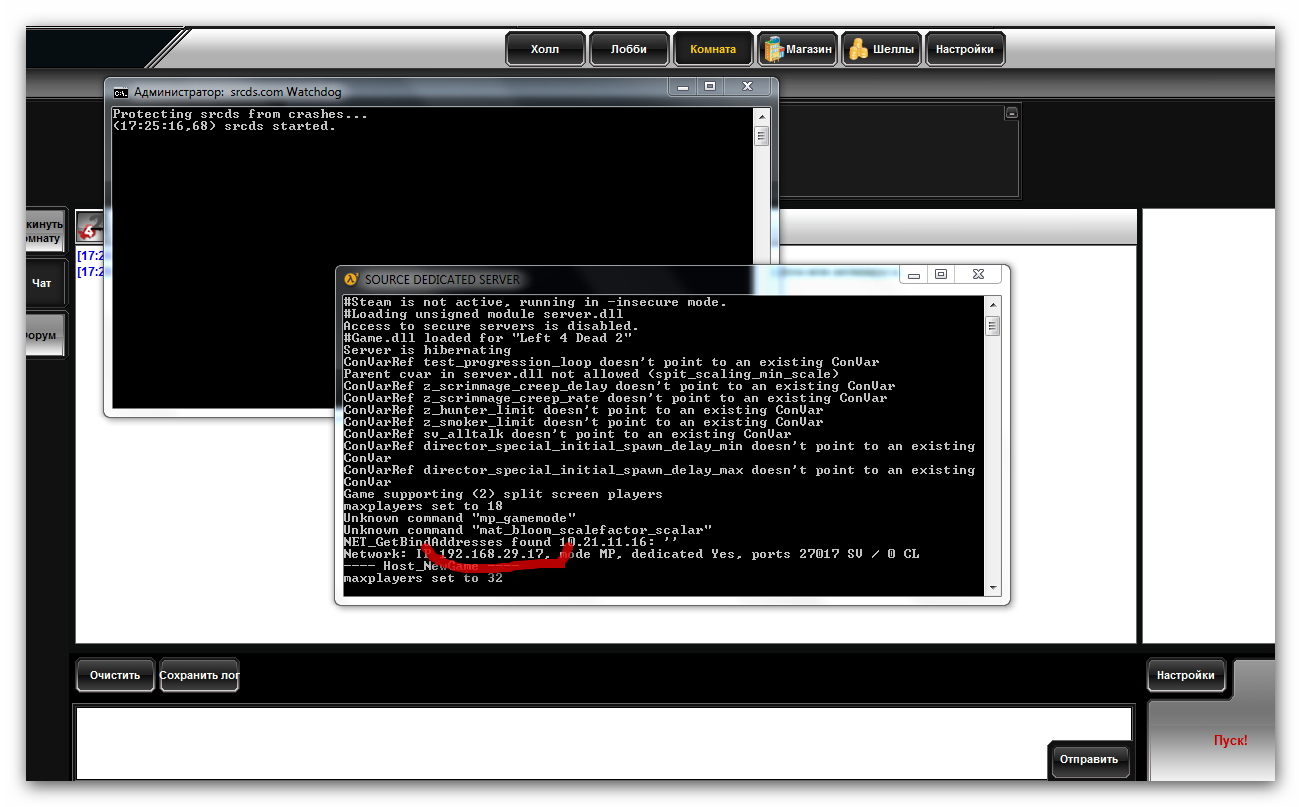The width and height of the screenshot is (1301, 807).
Task: Click scroll-down arrow in the Dedicated Server console
Action: 992,588
